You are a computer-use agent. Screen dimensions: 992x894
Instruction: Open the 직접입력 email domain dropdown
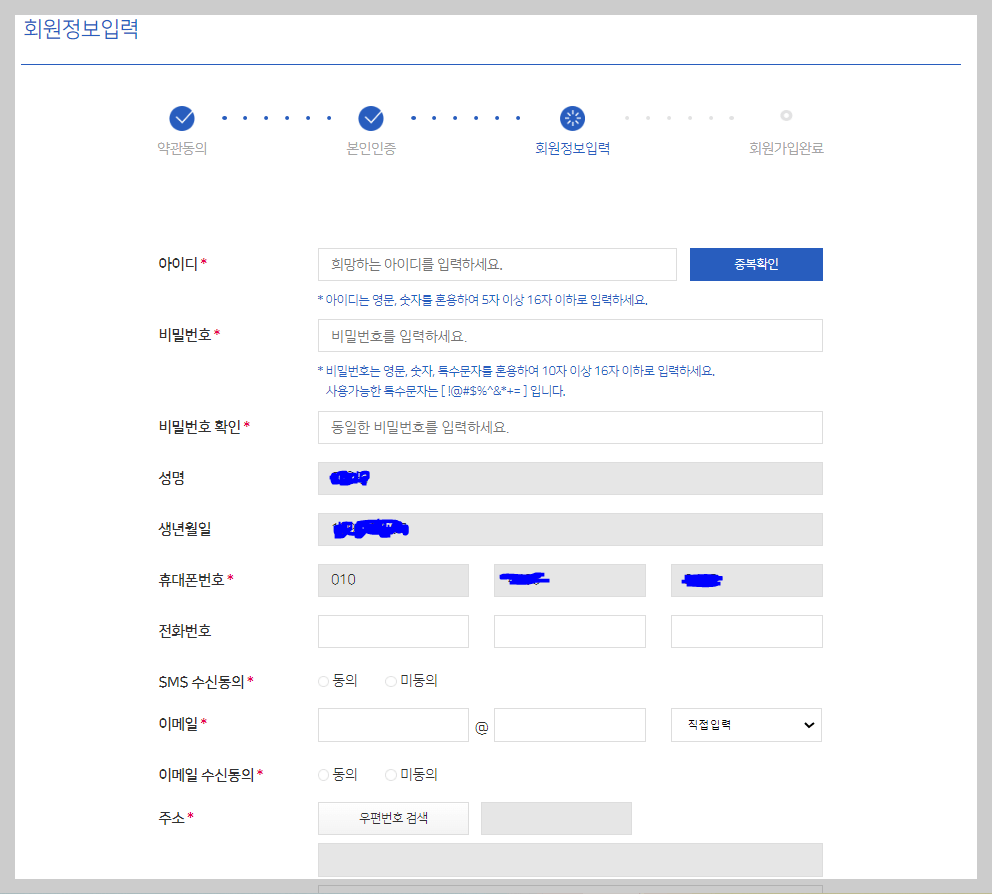pyautogui.click(x=746, y=724)
